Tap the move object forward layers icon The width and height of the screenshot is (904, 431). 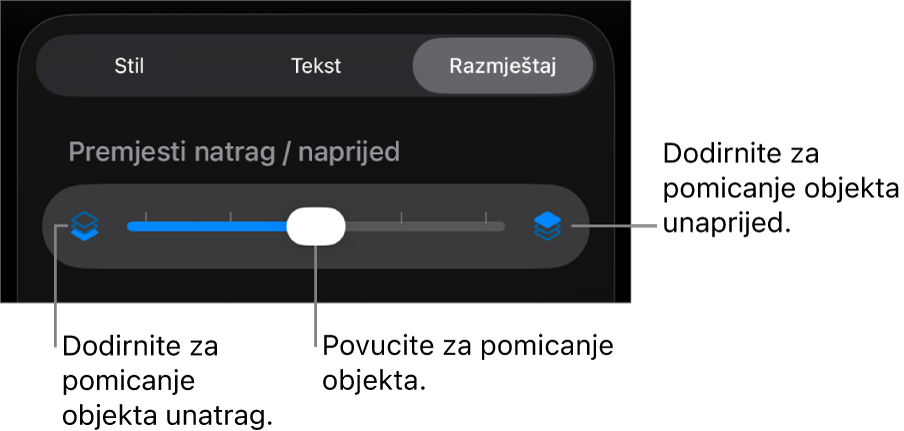click(x=547, y=226)
